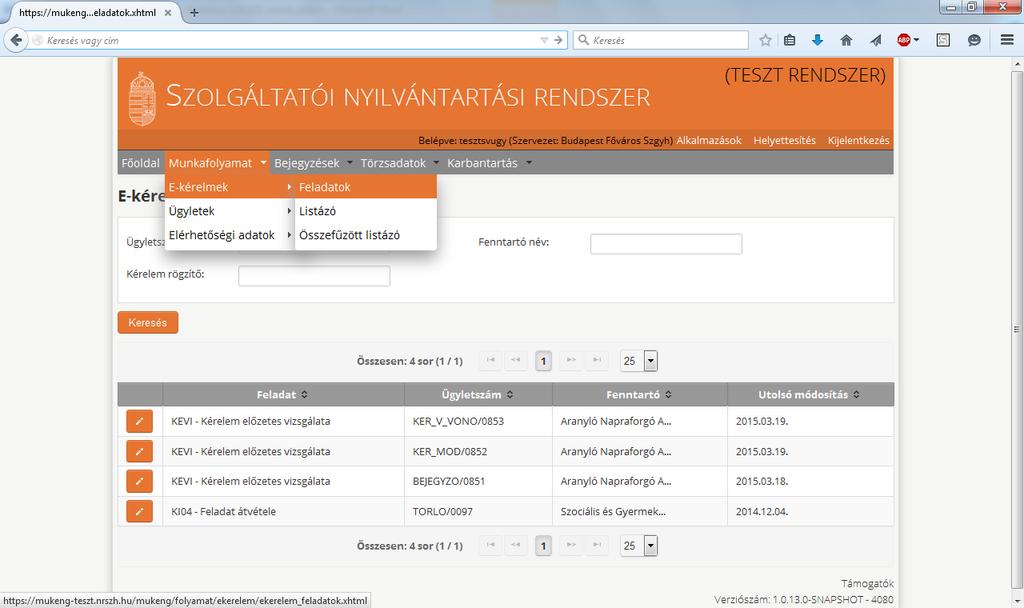Click Kijelentkezés to log out
1024x608 pixels.
coord(858,140)
